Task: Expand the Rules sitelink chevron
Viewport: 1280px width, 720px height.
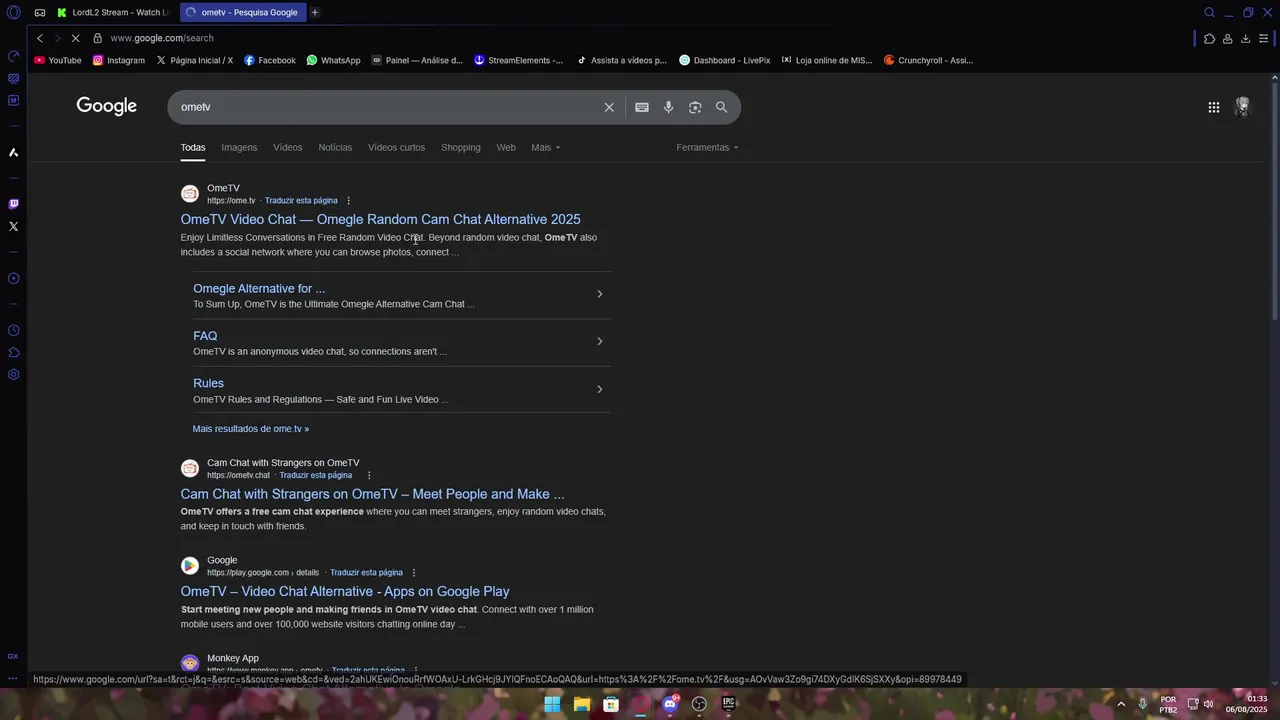Action: point(599,389)
